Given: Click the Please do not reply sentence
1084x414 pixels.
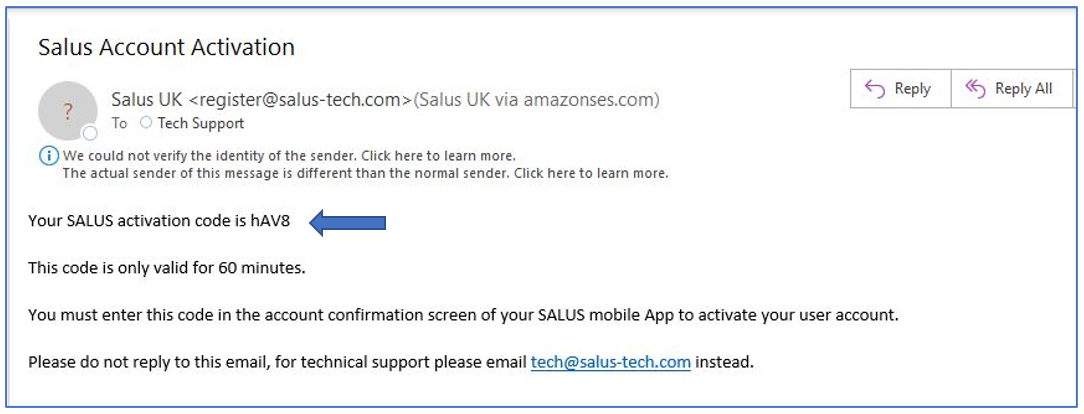Looking at the screenshot, I should pos(391,361).
